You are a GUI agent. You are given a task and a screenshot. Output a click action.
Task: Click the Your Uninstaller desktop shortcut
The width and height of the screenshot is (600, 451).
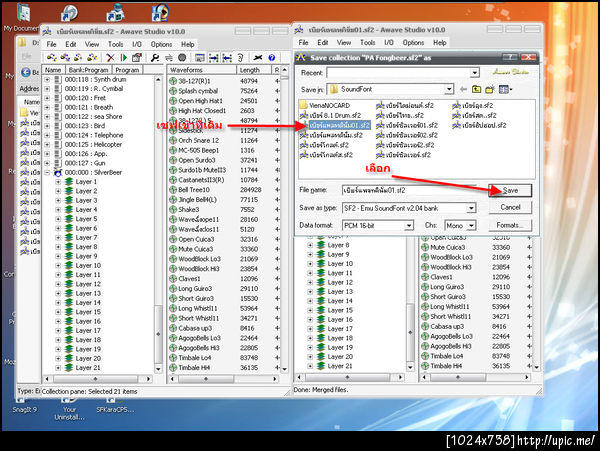(x=69, y=409)
